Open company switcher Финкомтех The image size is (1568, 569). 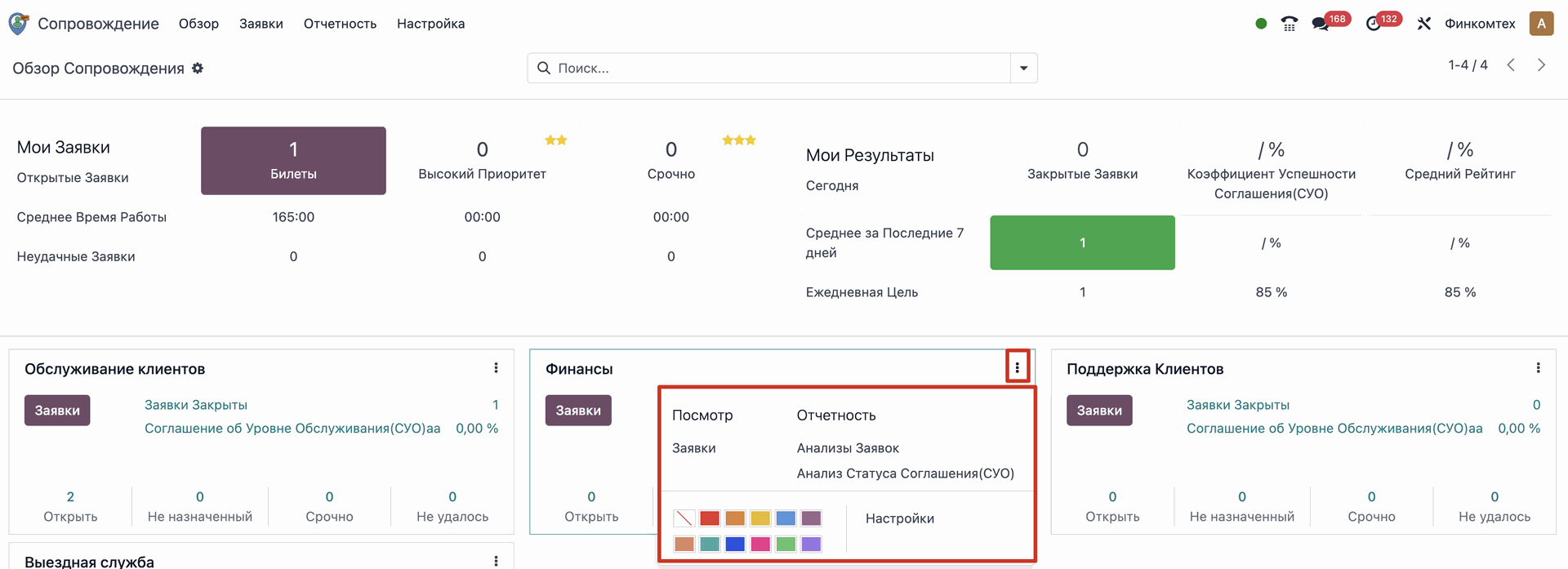coord(1480,24)
